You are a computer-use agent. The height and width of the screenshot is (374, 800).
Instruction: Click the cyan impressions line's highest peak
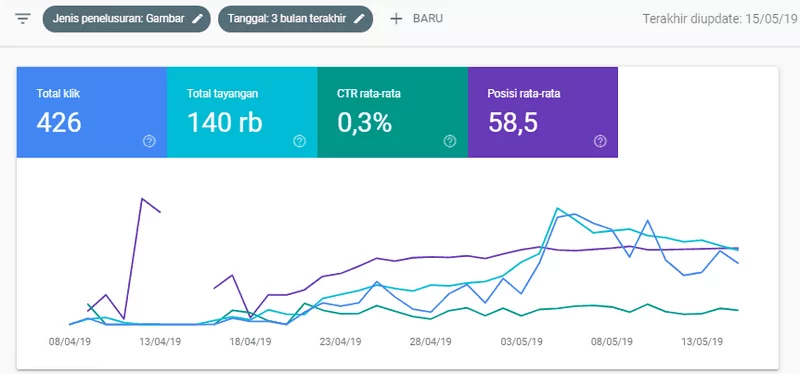pos(558,208)
